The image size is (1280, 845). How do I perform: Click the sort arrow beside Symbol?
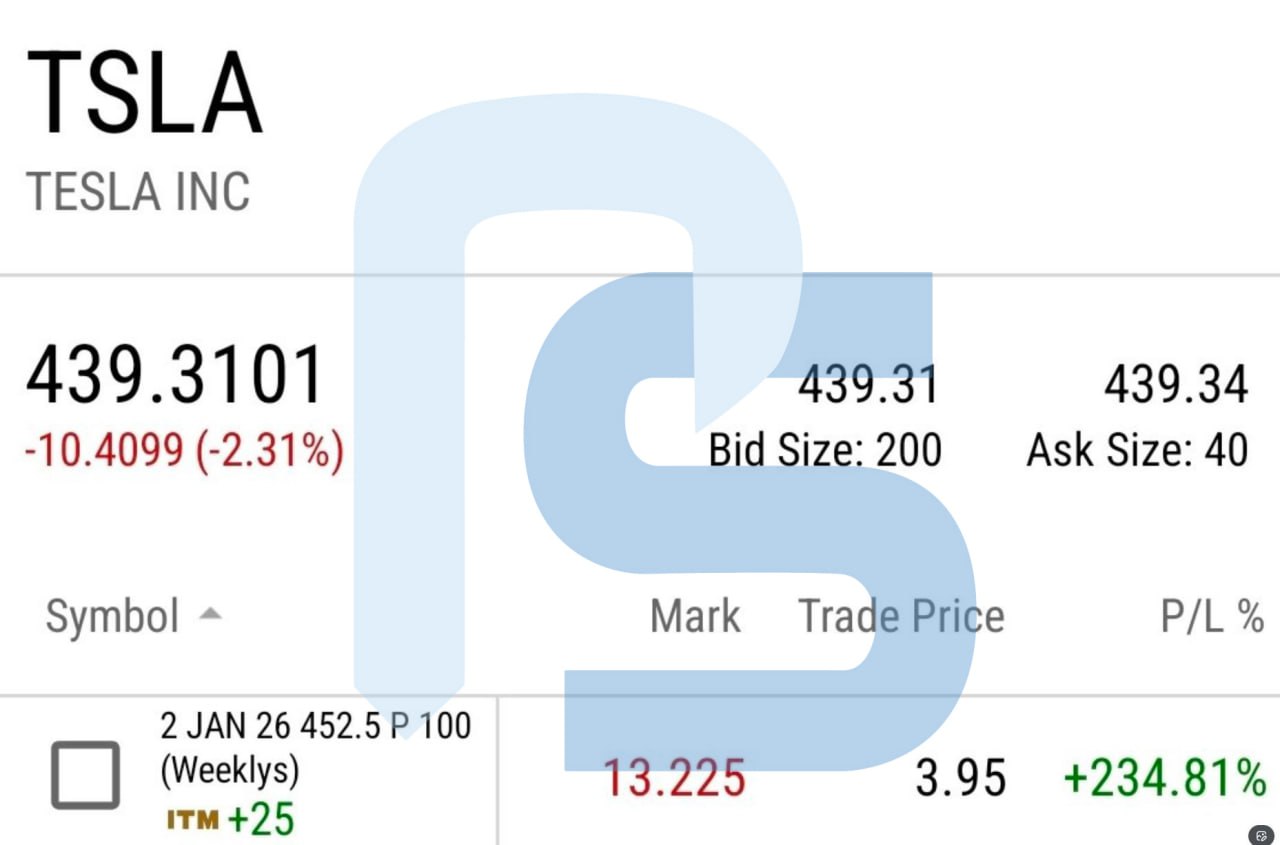209,616
